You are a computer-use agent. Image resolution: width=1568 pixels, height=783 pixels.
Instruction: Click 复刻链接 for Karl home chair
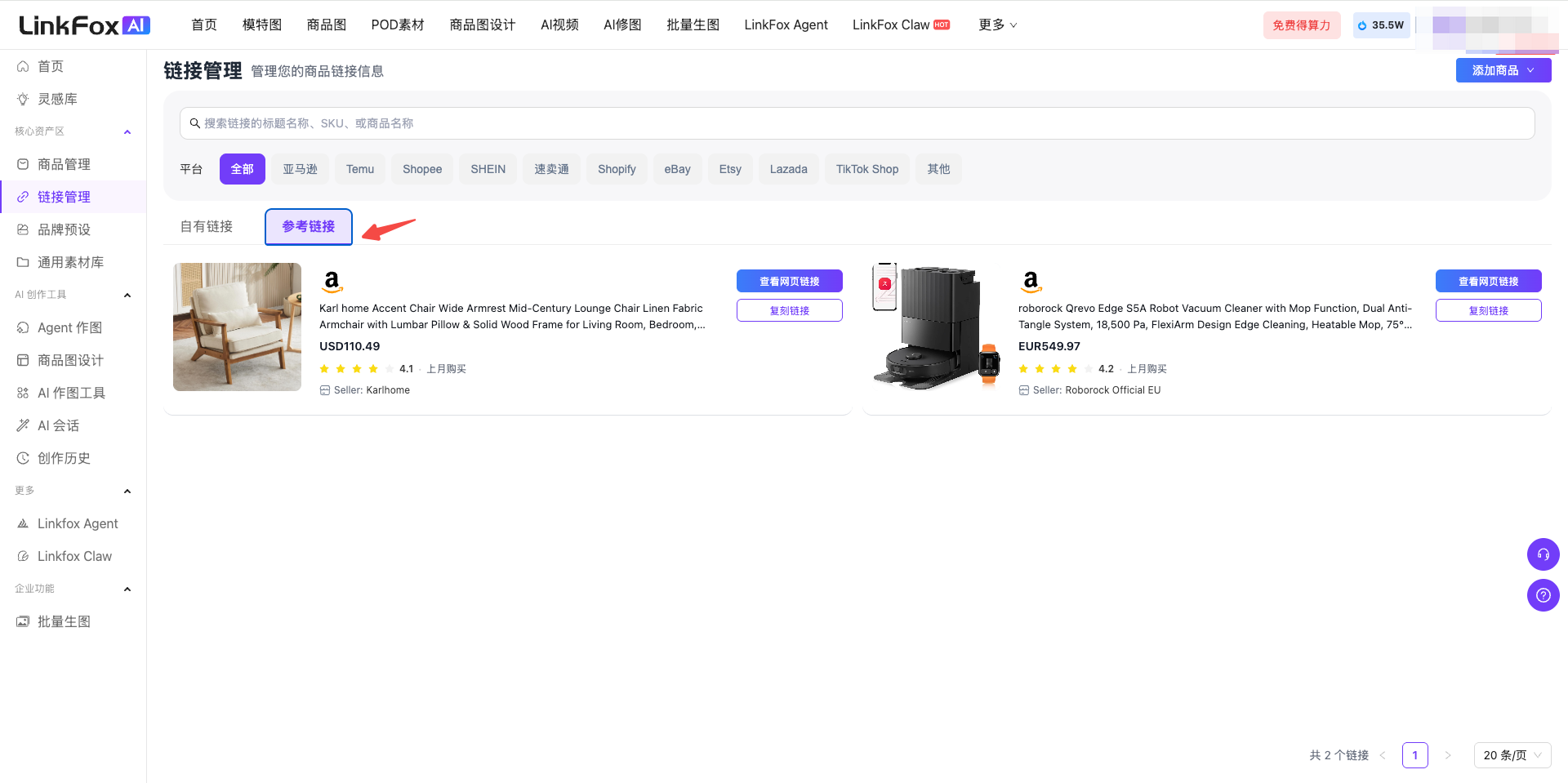tap(790, 310)
